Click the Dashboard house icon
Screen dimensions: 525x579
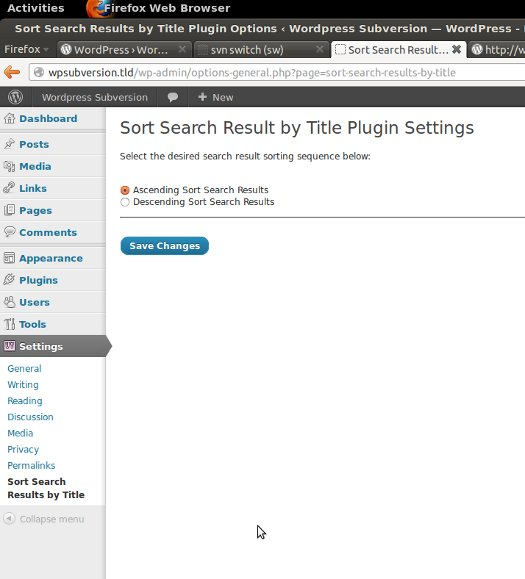click(x=9, y=118)
